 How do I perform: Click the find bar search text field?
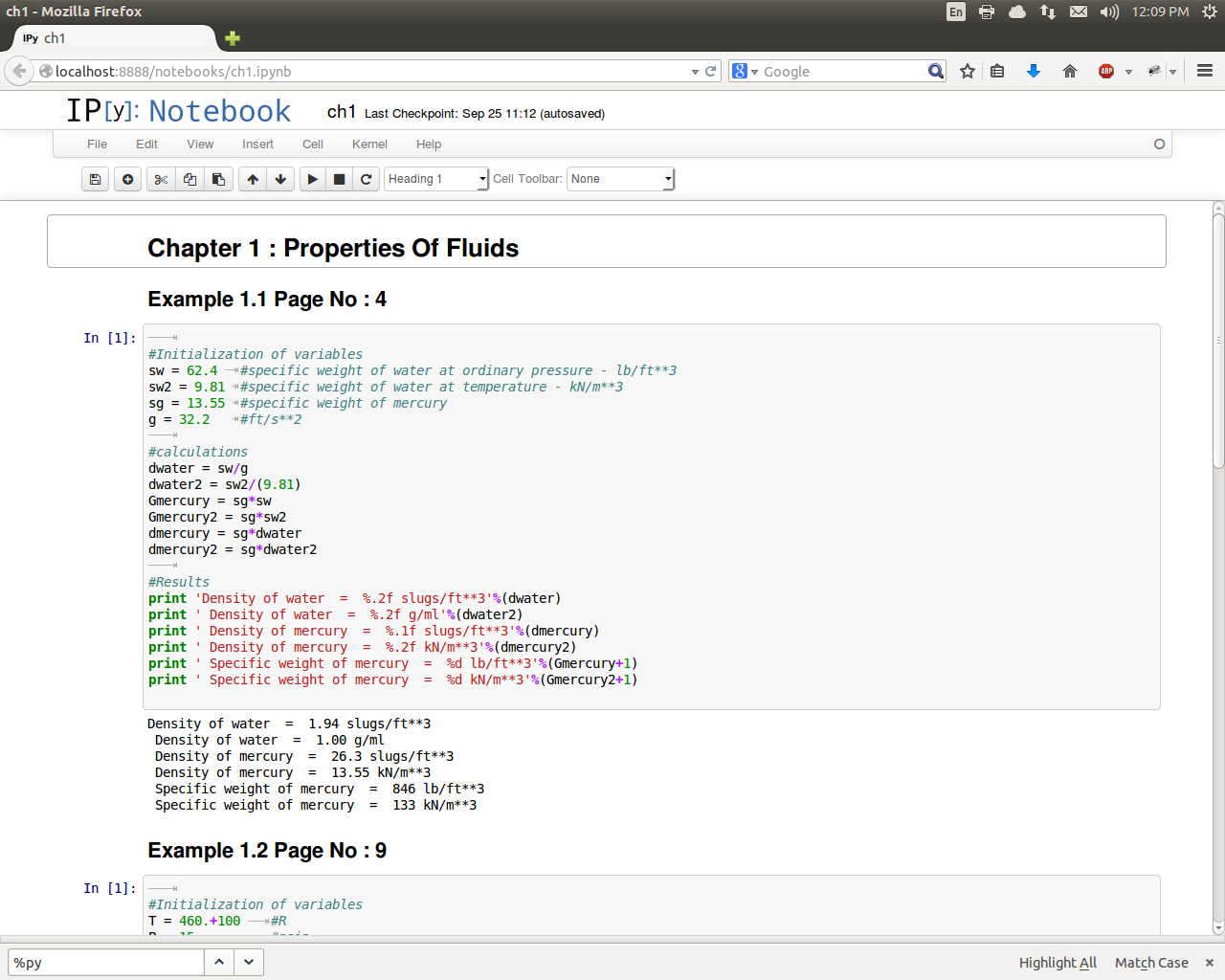[105, 963]
